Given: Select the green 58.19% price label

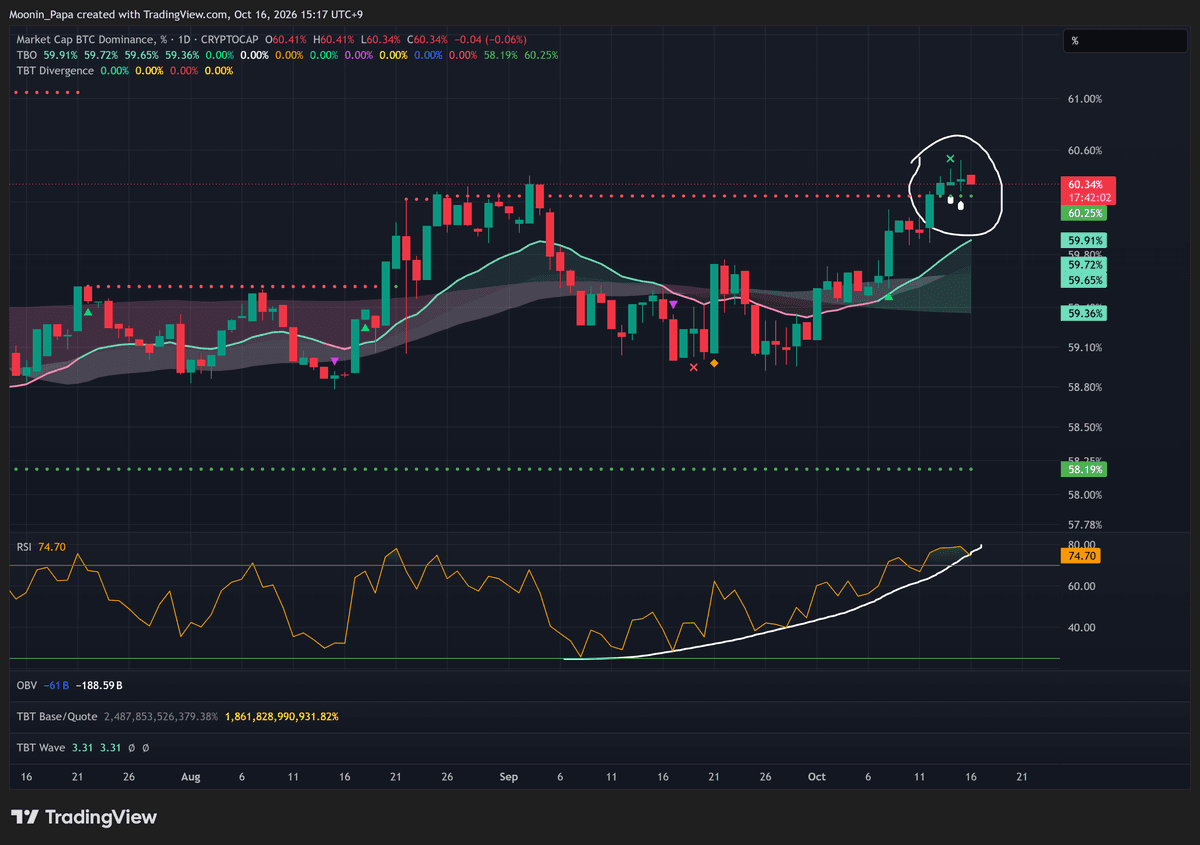Looking at the screenshot, I should pos(1085,469).
